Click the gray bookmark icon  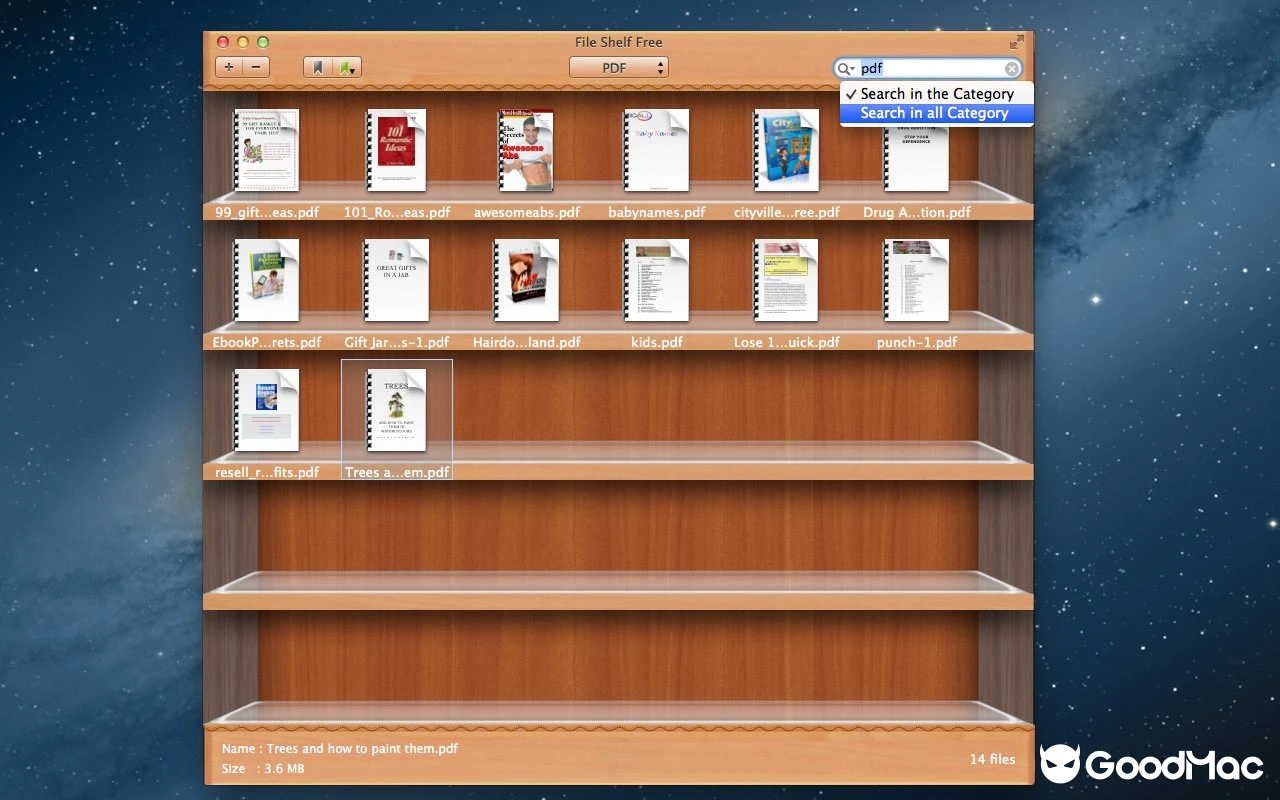point(318,67)
